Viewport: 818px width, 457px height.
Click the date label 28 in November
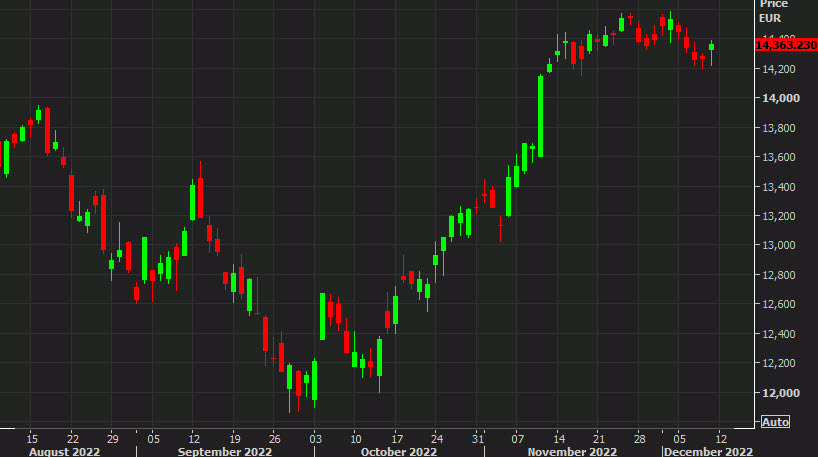640,439
